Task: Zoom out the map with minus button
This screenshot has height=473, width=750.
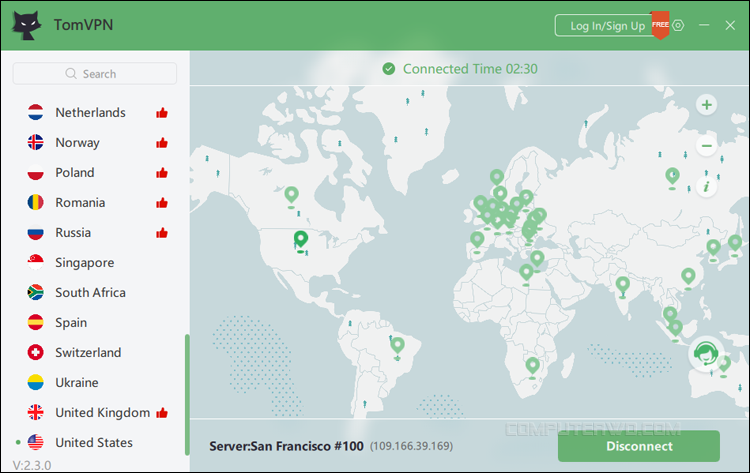Action: 706,145
